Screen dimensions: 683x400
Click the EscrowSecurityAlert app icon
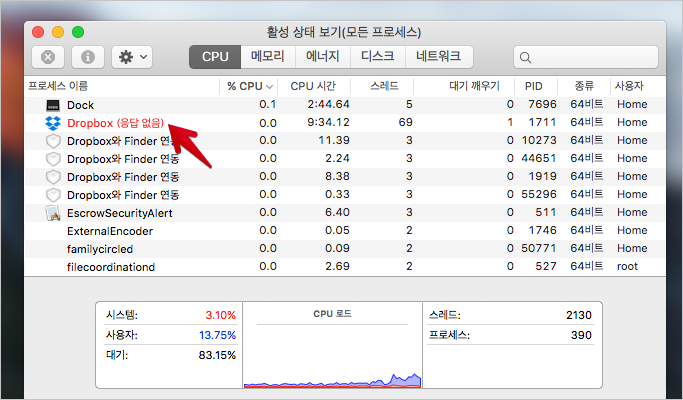pyautogui.click(x=53, y=213)
